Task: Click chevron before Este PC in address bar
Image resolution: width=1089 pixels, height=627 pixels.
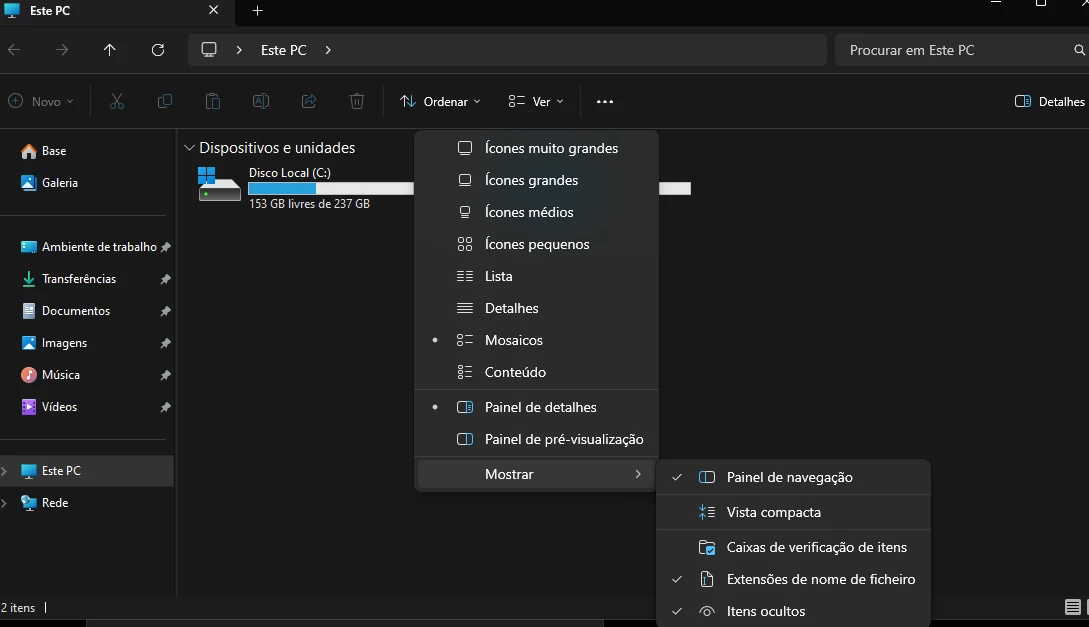Action: coord(239,50)
